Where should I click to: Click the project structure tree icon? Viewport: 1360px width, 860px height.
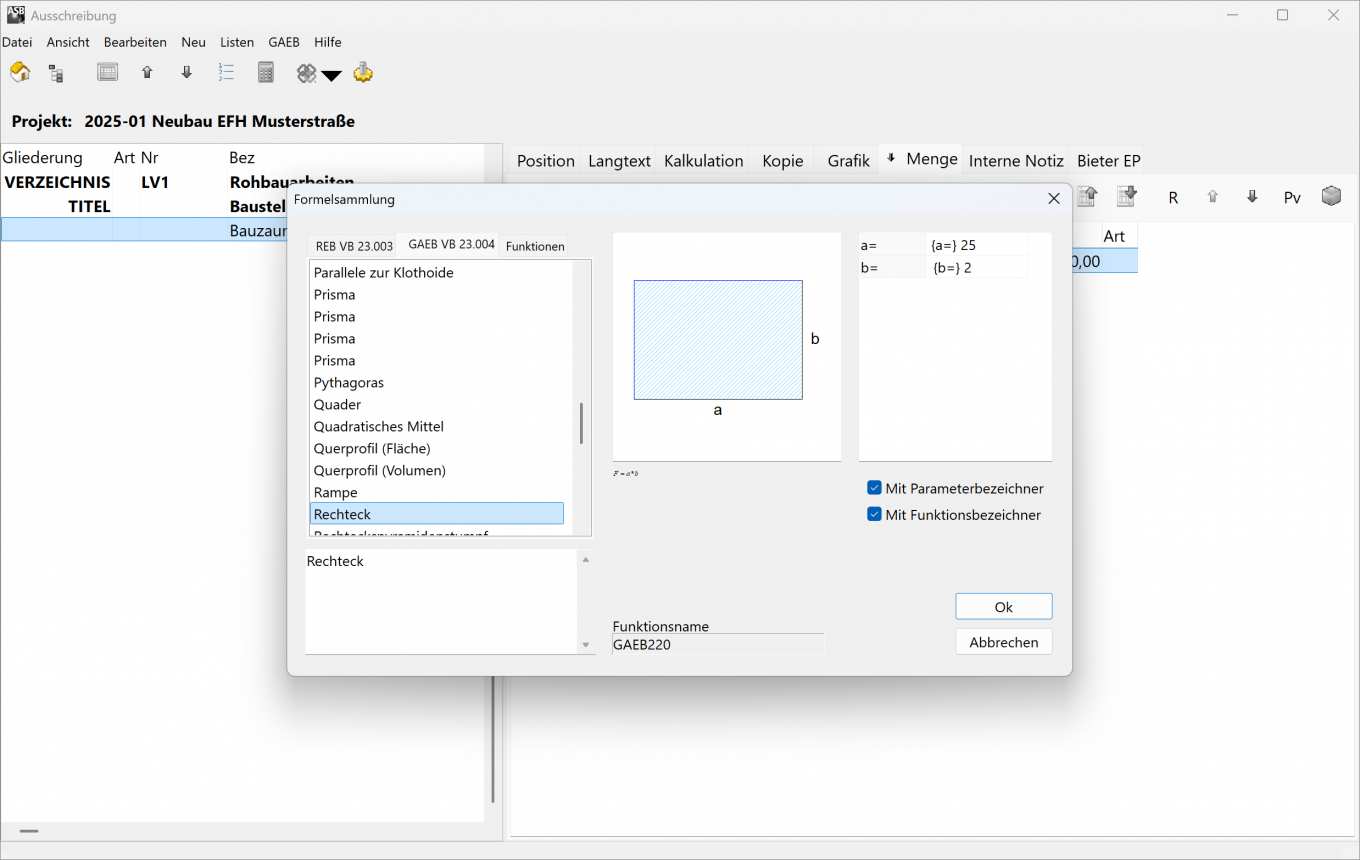[56, 73]
